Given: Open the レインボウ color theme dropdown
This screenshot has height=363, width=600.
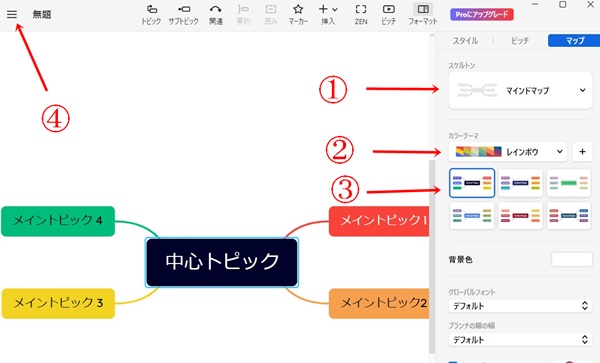Looking at the screenshot, I should pyautogui.click(x=507, y=152).
